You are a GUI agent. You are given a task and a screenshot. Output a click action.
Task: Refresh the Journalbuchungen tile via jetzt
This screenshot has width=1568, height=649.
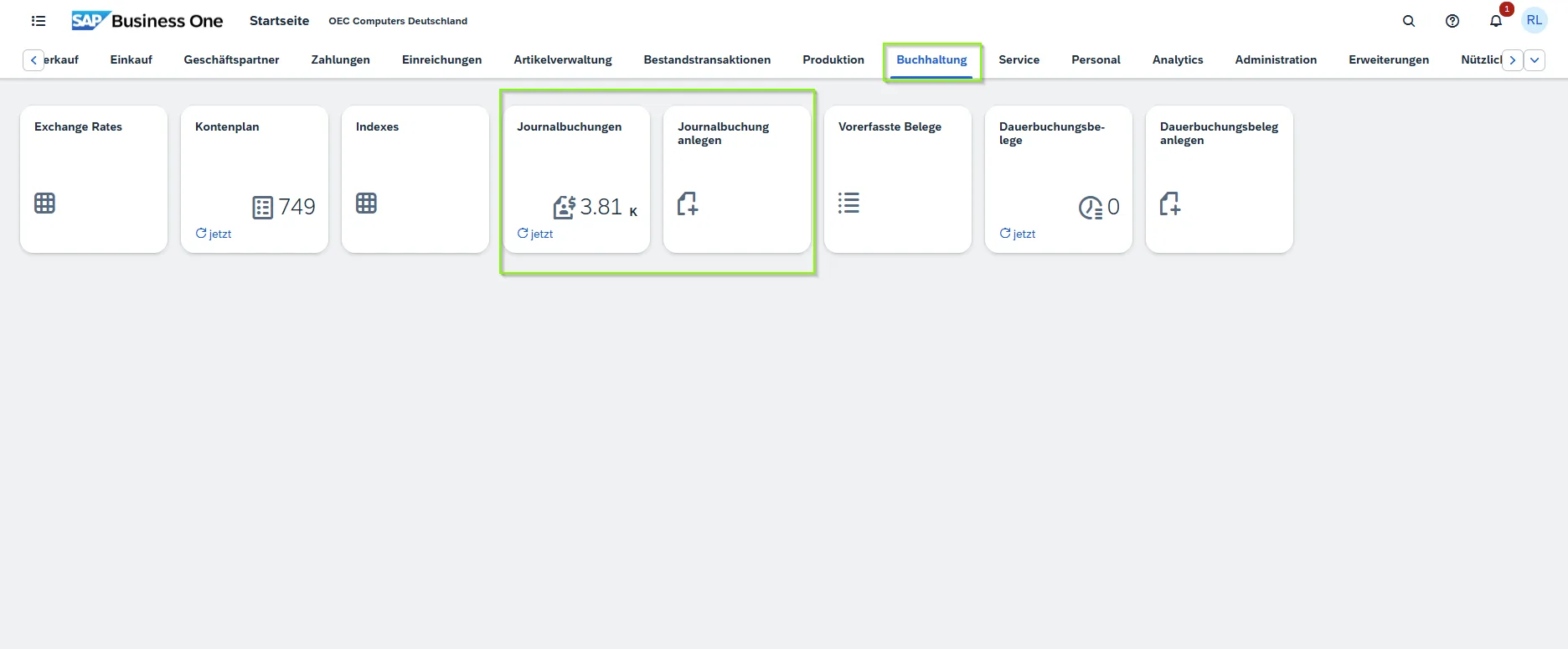(535, 234)
